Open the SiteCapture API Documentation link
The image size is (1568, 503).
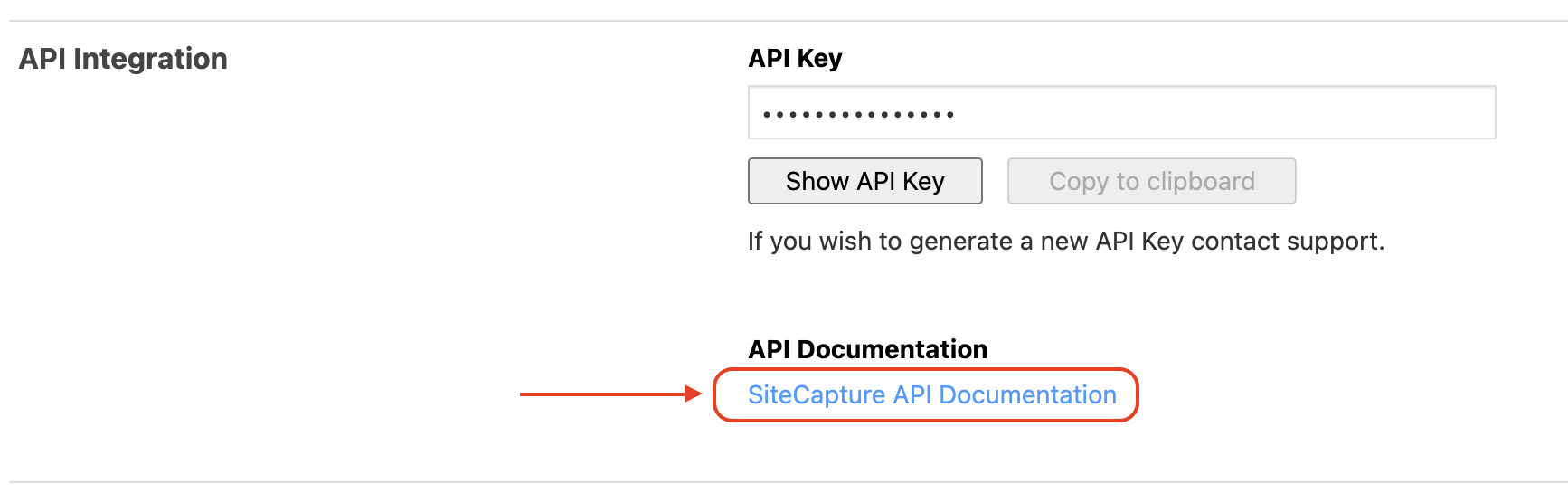pyautogui.click(x=931, y=395)
